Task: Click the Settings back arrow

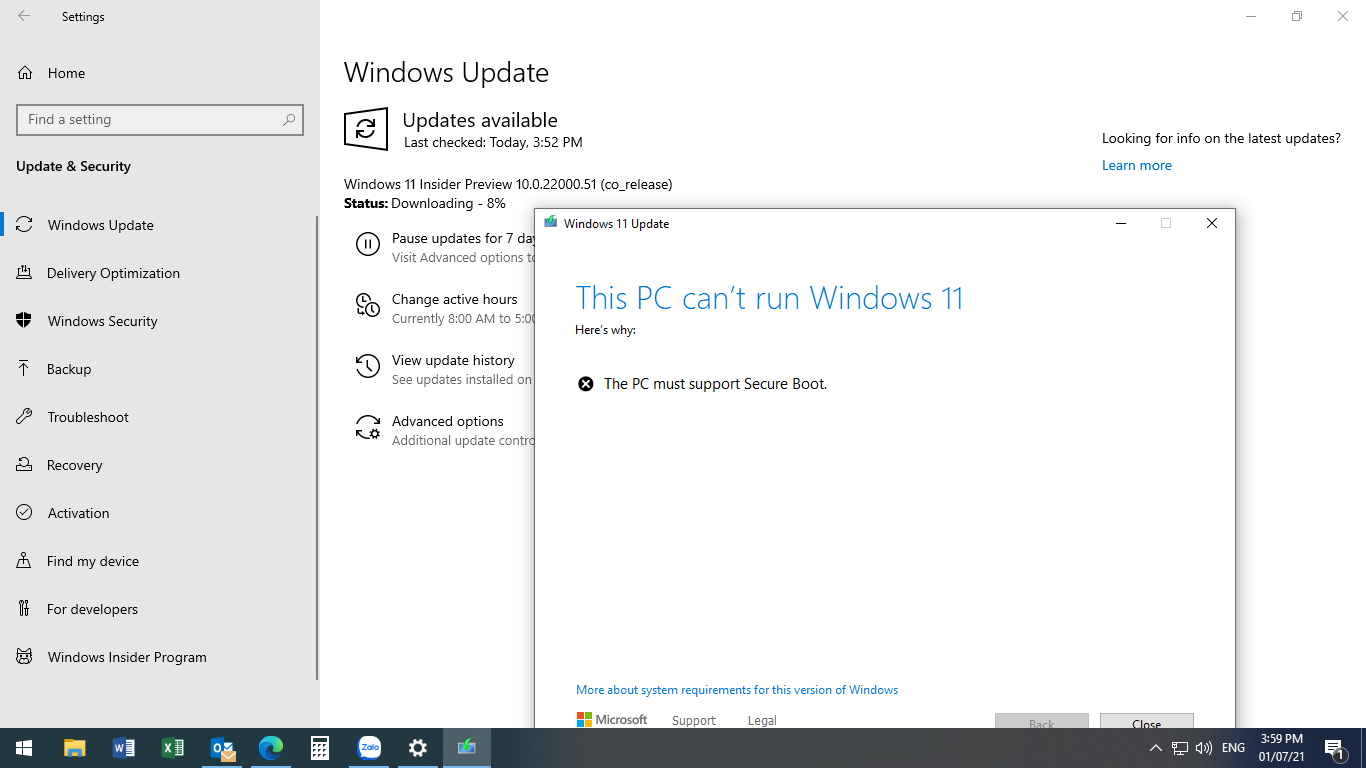Action: click(x=24, y=16)
